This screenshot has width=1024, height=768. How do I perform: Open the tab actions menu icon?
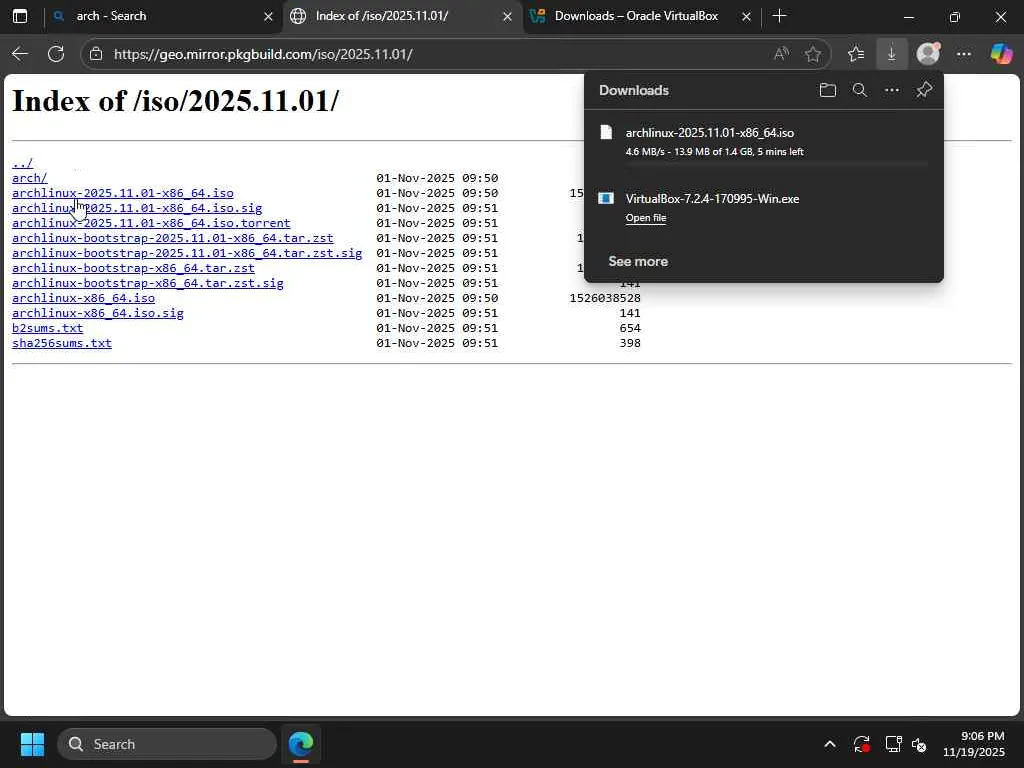pyautogui.click(x=20, y=16)
